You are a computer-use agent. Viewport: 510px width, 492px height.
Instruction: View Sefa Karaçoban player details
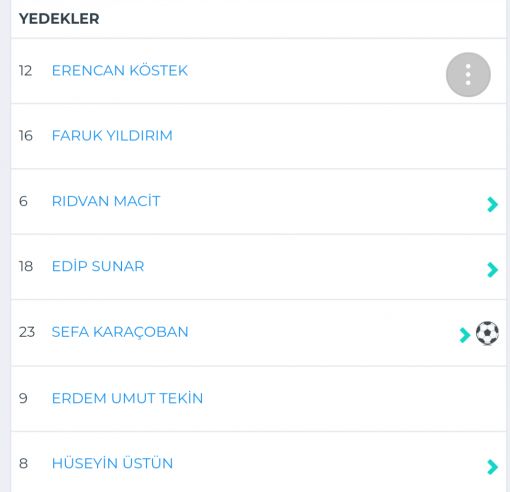[120, 332]
